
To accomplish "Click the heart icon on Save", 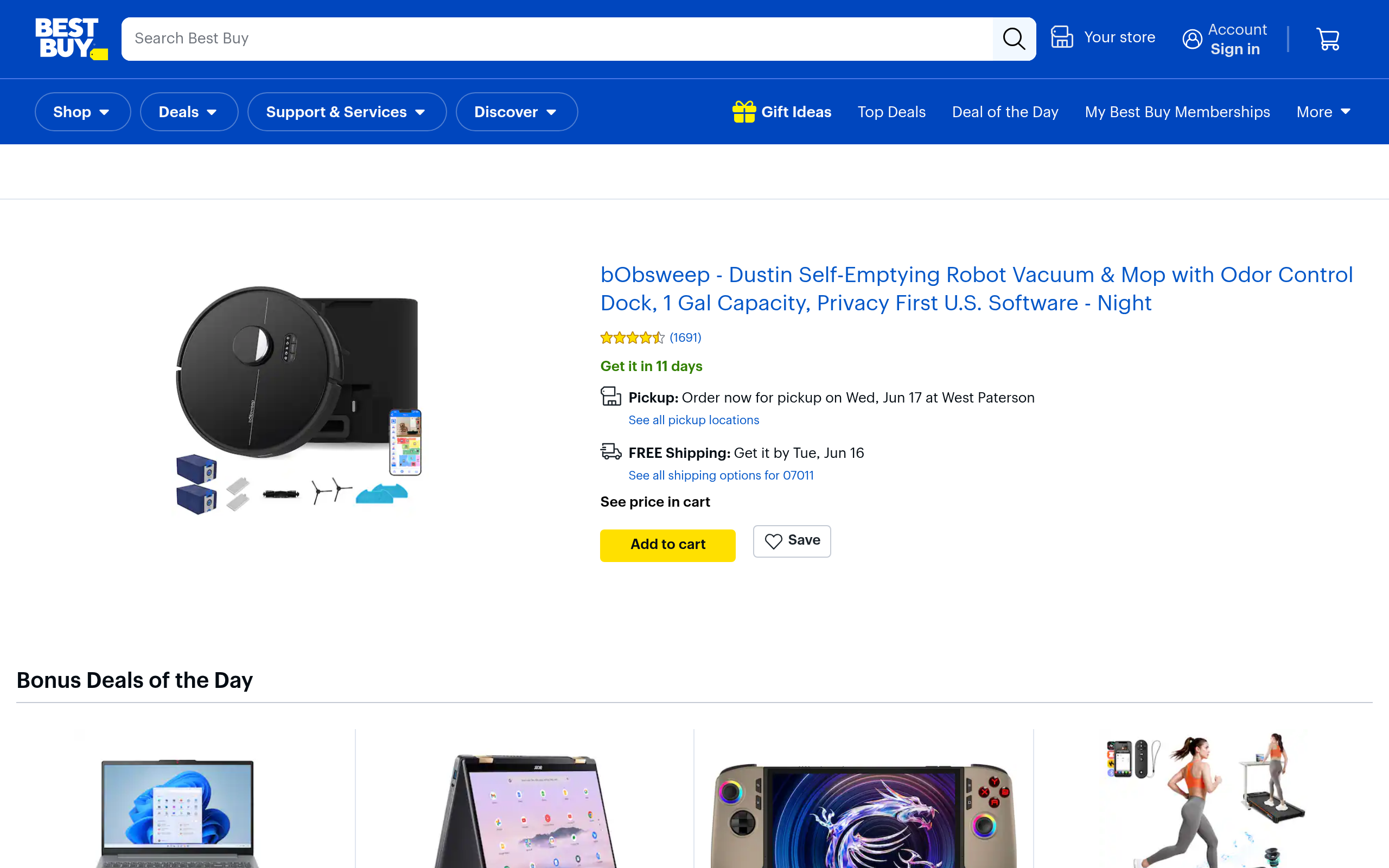I will (x=773, y=541).
